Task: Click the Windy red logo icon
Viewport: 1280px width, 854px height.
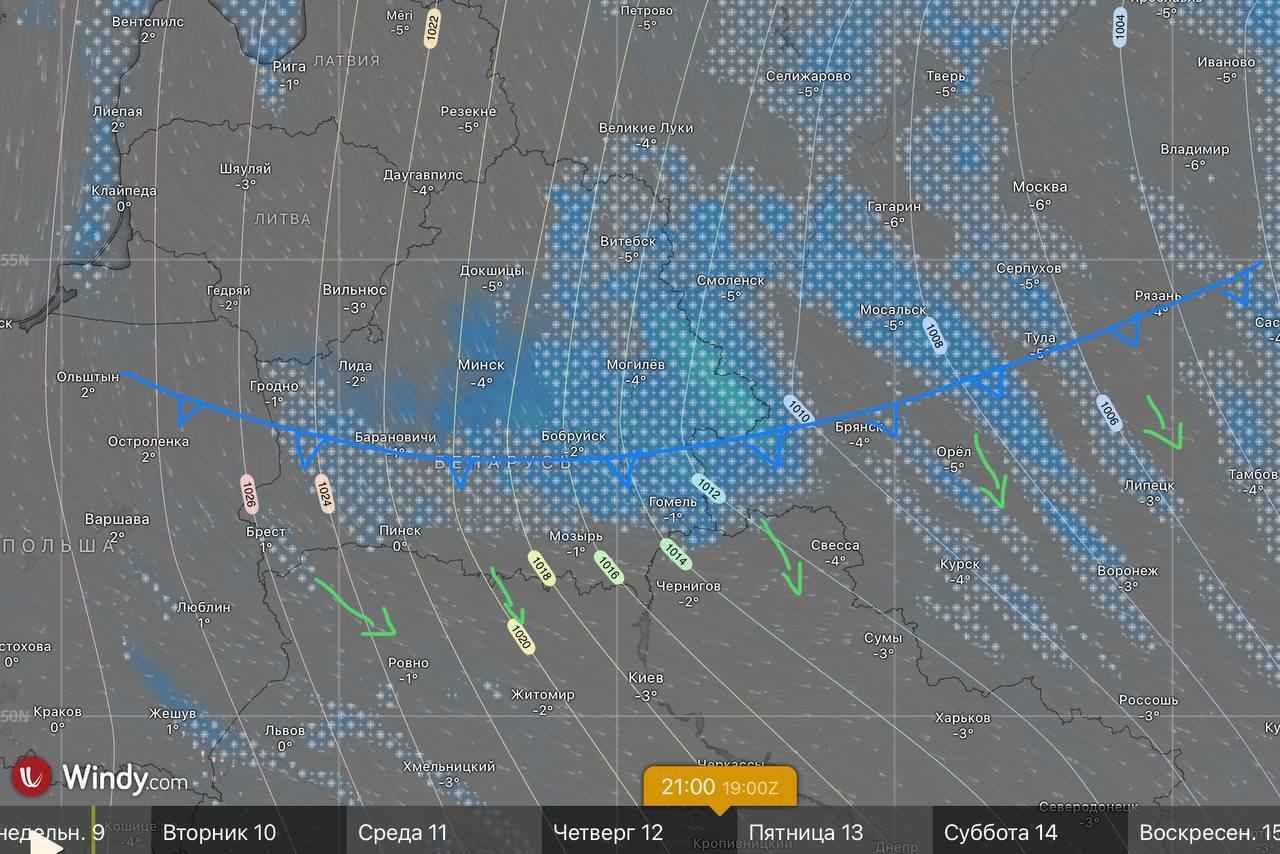Action: click(32, 777)
